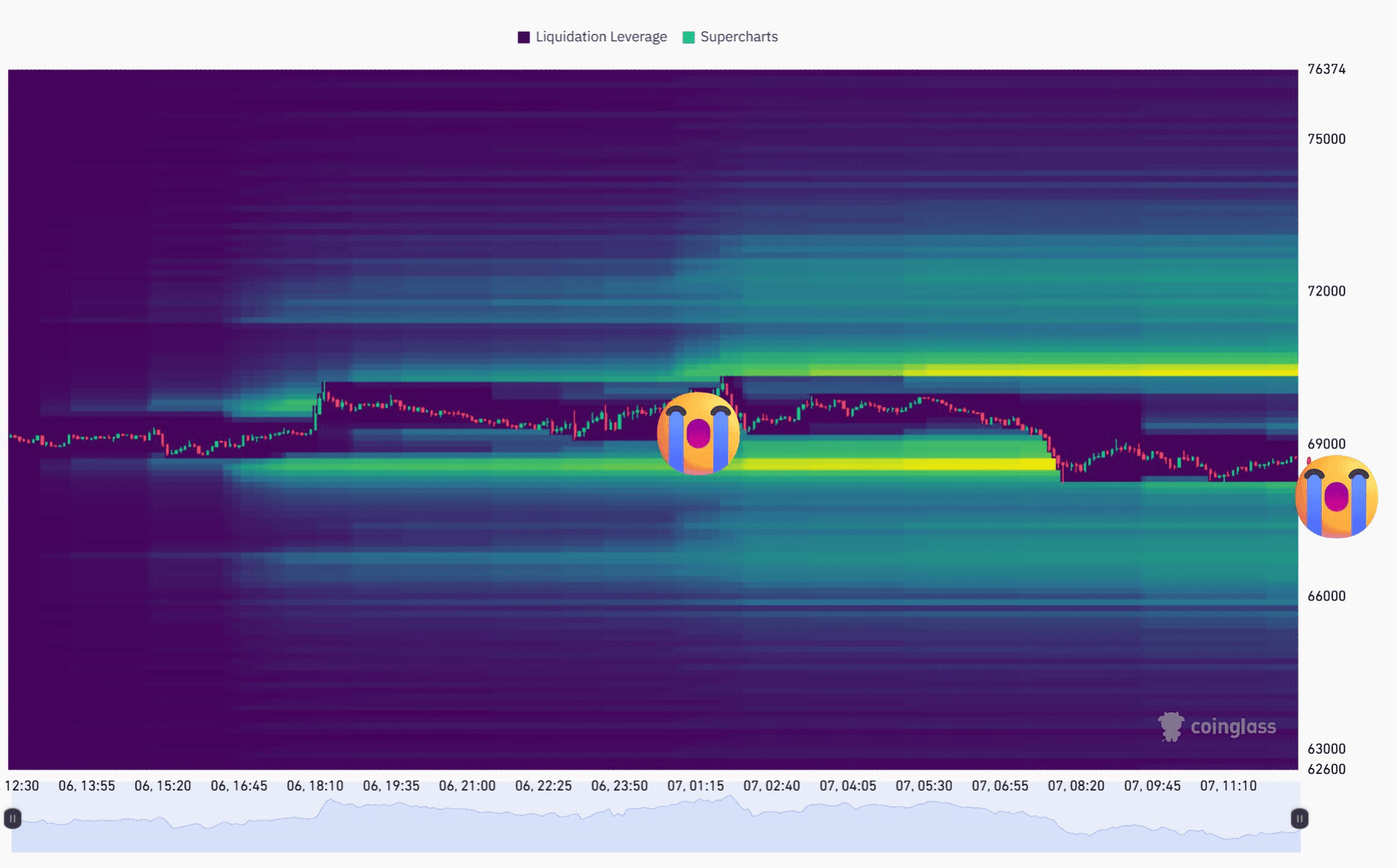
Task: Click the 69000 price axis label
Action: click(x=1326, y=444)
